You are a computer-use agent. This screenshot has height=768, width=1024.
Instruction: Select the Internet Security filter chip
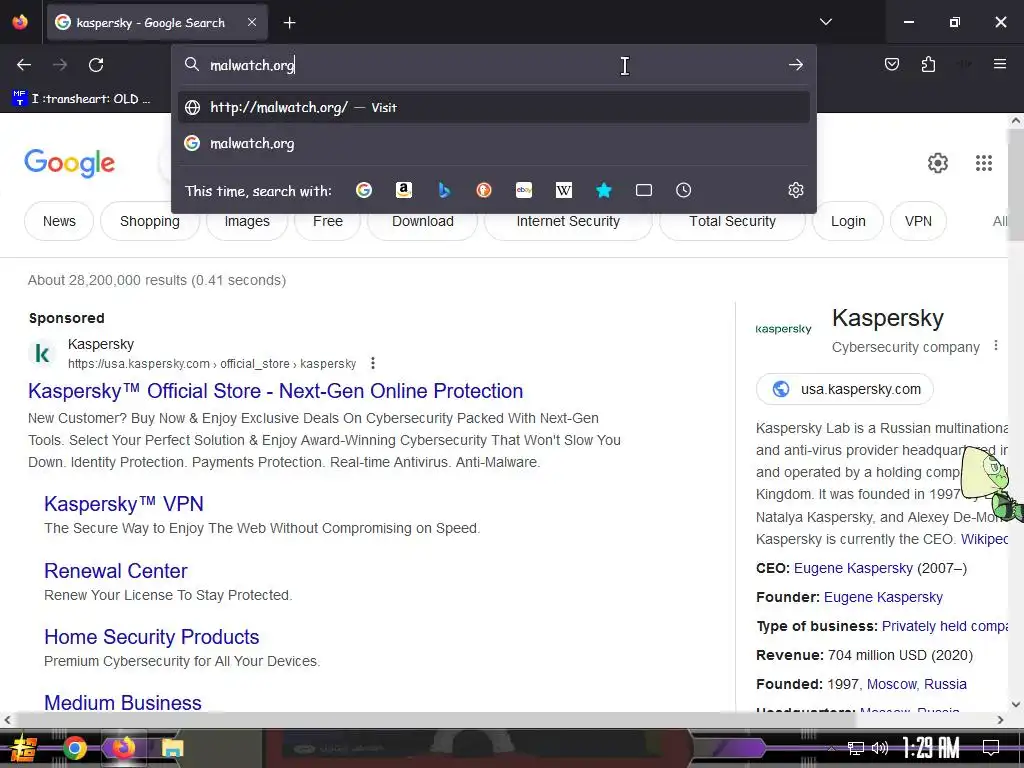[568, 221]
